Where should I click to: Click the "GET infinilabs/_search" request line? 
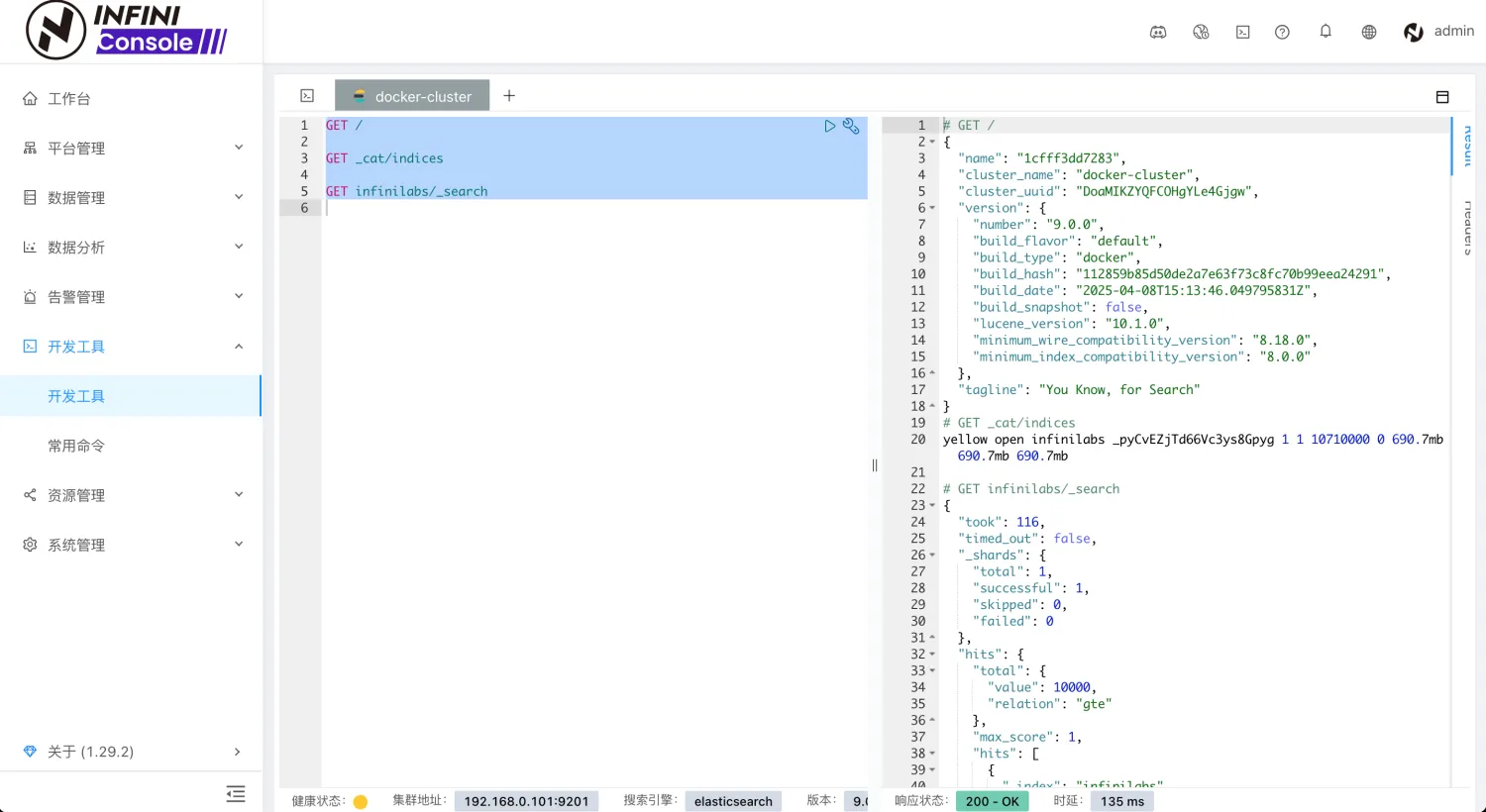tap(406, 191)
